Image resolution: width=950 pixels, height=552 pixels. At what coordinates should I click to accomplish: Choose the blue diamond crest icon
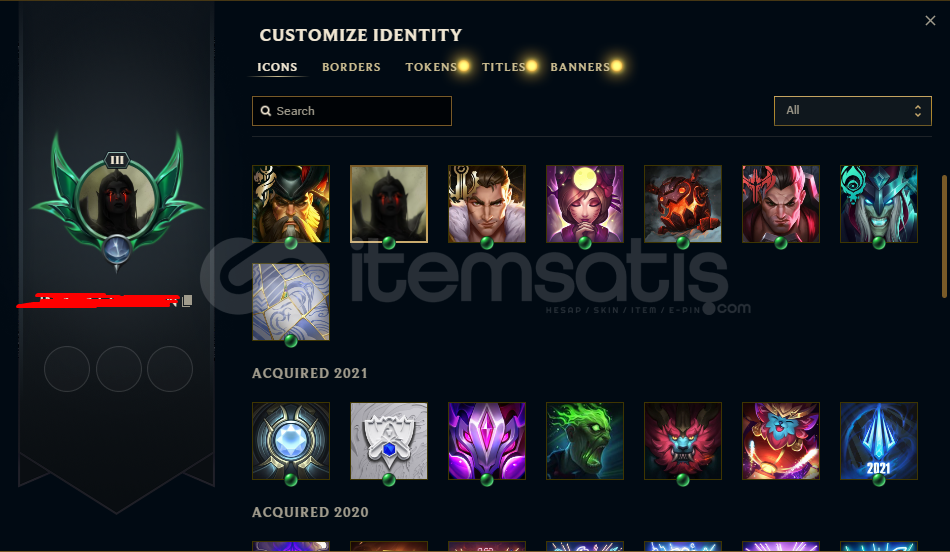pos(291,441)
